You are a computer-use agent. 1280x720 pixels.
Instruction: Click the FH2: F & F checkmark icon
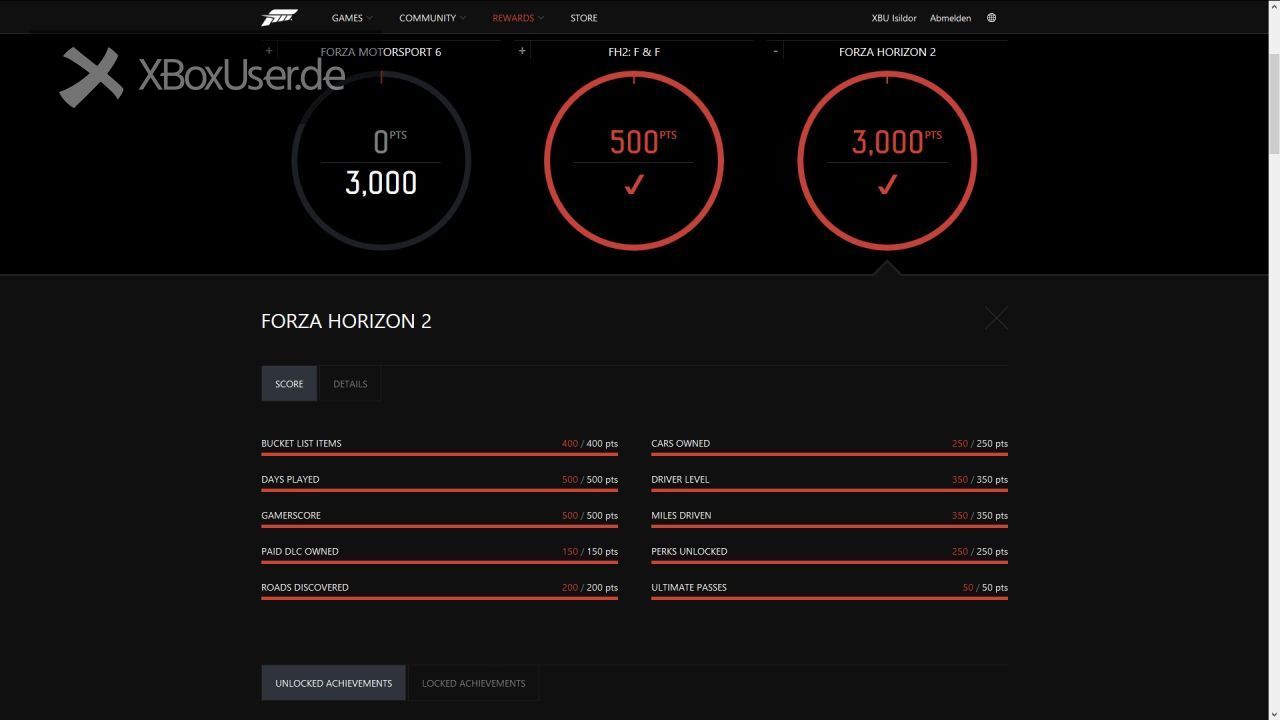(x=634, y=184)
